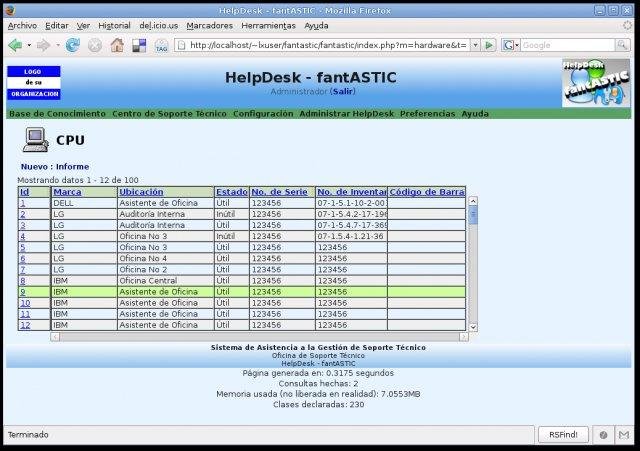Screen dimensions: 640x451
Task: Click the RSFind! status bar button
Action: pos(563,435)
